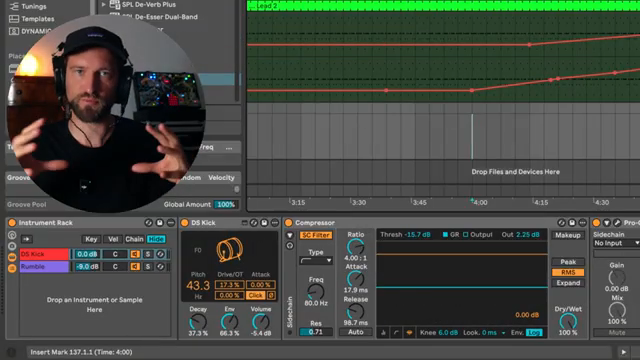The width and height of the screenshot is (640, 360).
Task: Select Peak compression mode
Action: pyautogui.click(x=568, y=262)
